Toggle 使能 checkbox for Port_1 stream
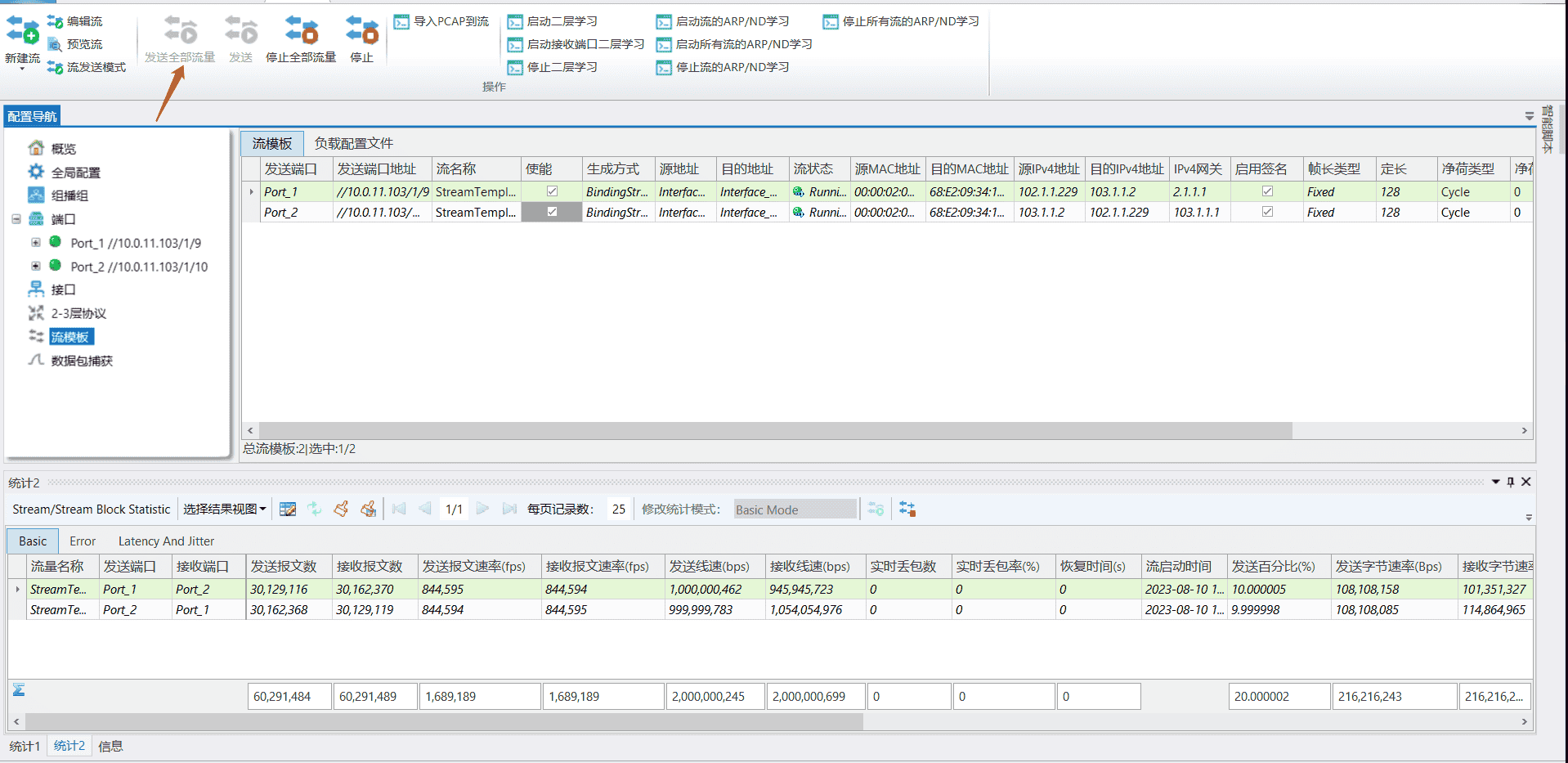Image resolution: width=1568 pixels, height=763 pixels. click(552, 191)
